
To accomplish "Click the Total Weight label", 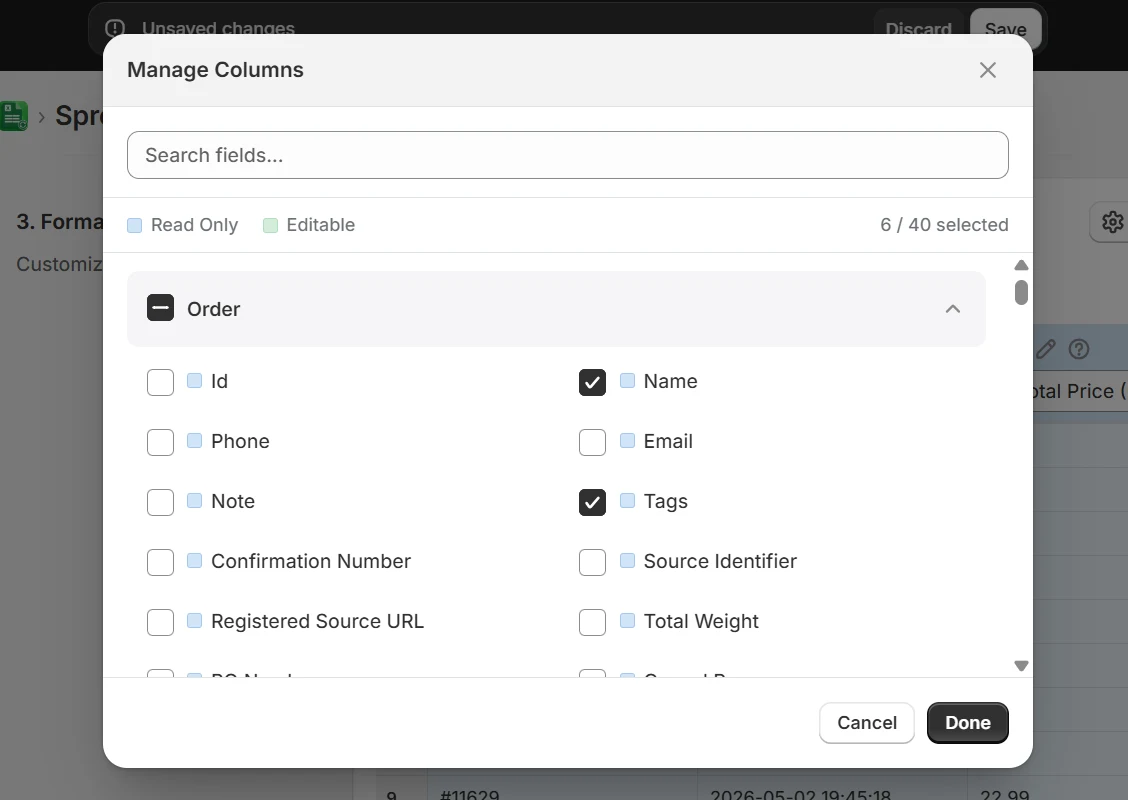I will point(701,621).
